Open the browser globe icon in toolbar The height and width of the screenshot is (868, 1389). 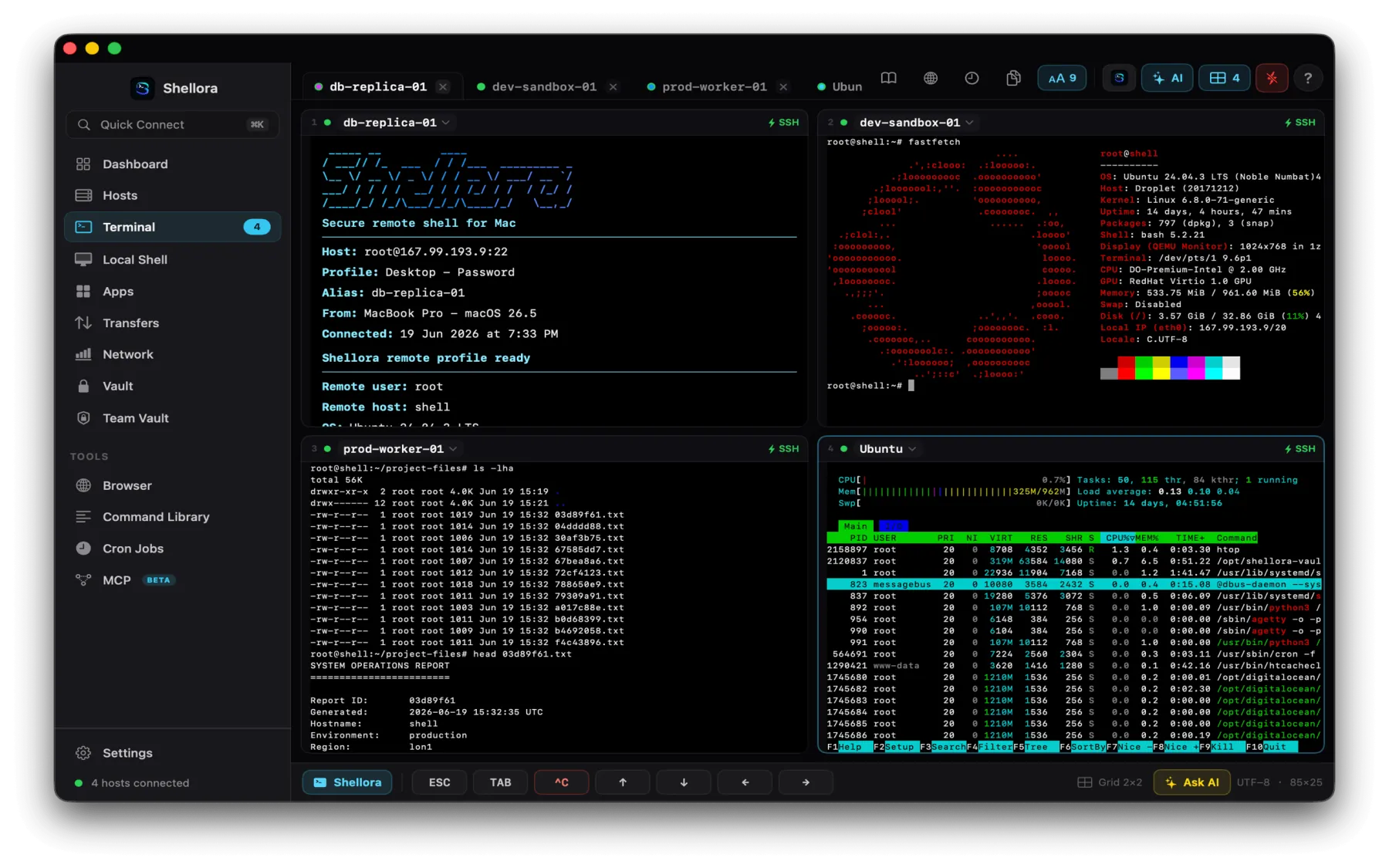click(931, 78)
